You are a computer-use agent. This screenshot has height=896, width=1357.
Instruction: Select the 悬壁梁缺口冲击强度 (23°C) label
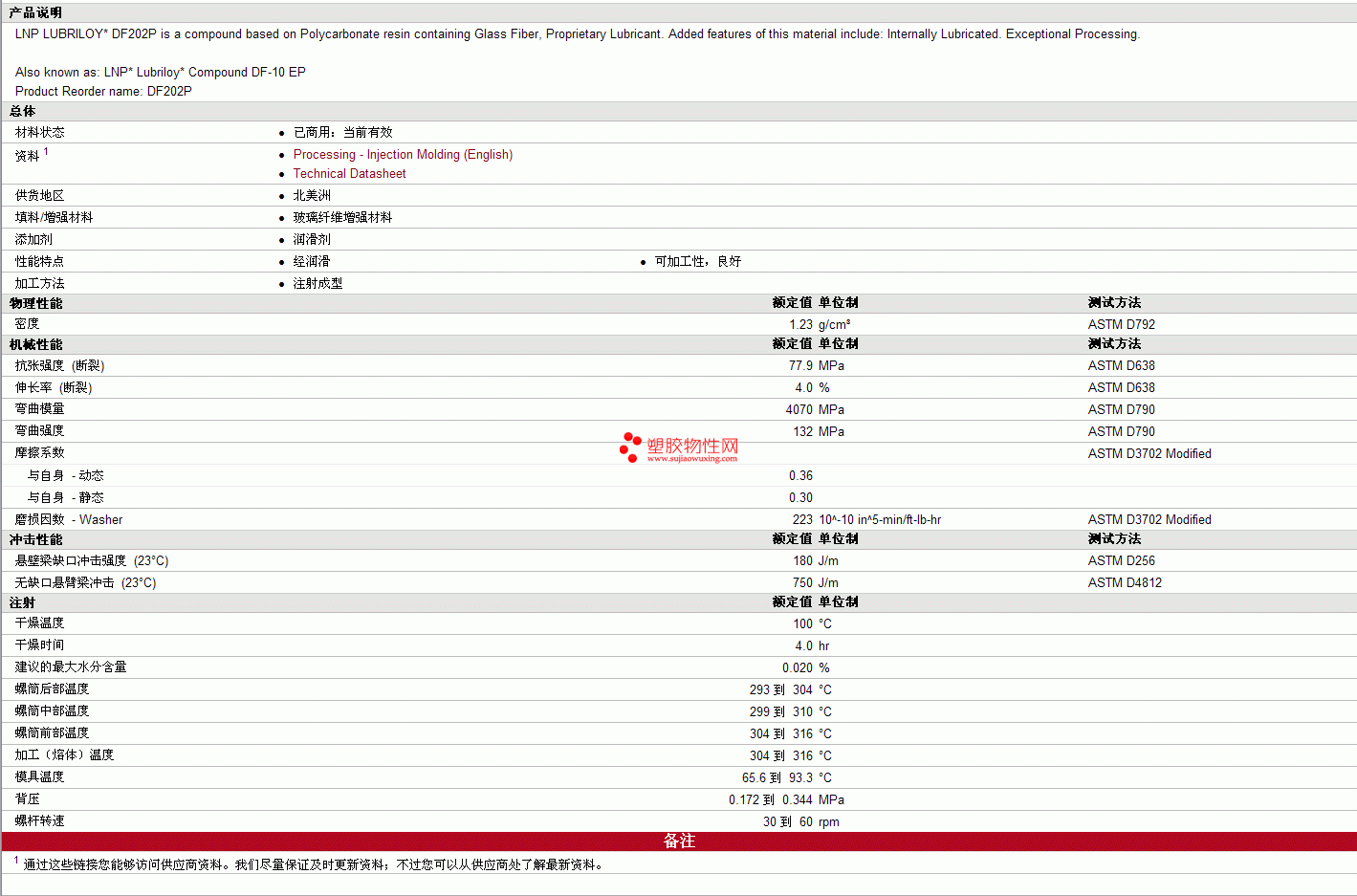92,561
